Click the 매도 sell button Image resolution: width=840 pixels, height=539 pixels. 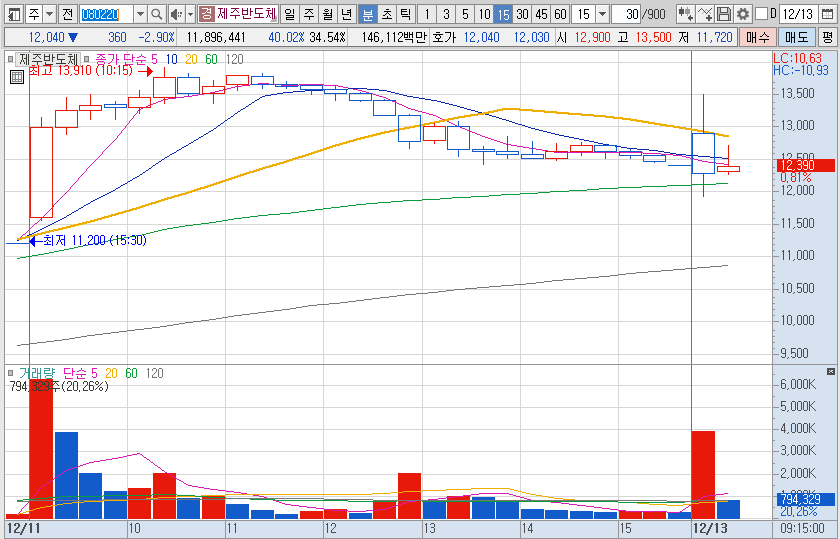tap(797, 37)
